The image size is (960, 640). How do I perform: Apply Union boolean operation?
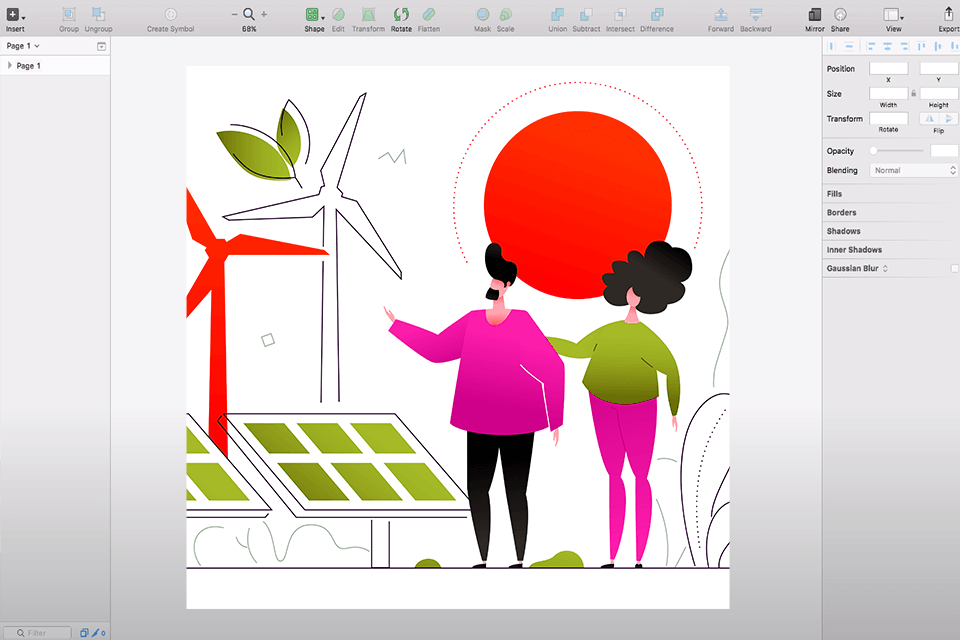pos(557,15)
